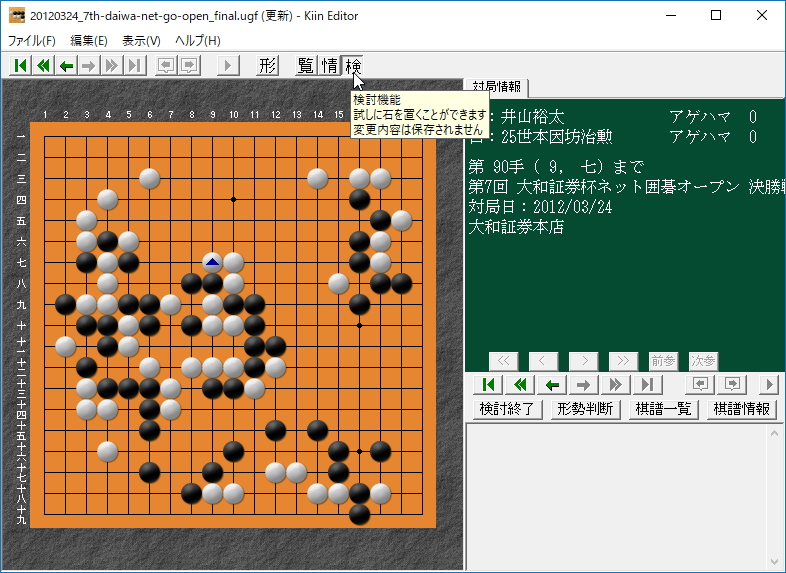Step back one move in right panel toolbar

[552, 385]
